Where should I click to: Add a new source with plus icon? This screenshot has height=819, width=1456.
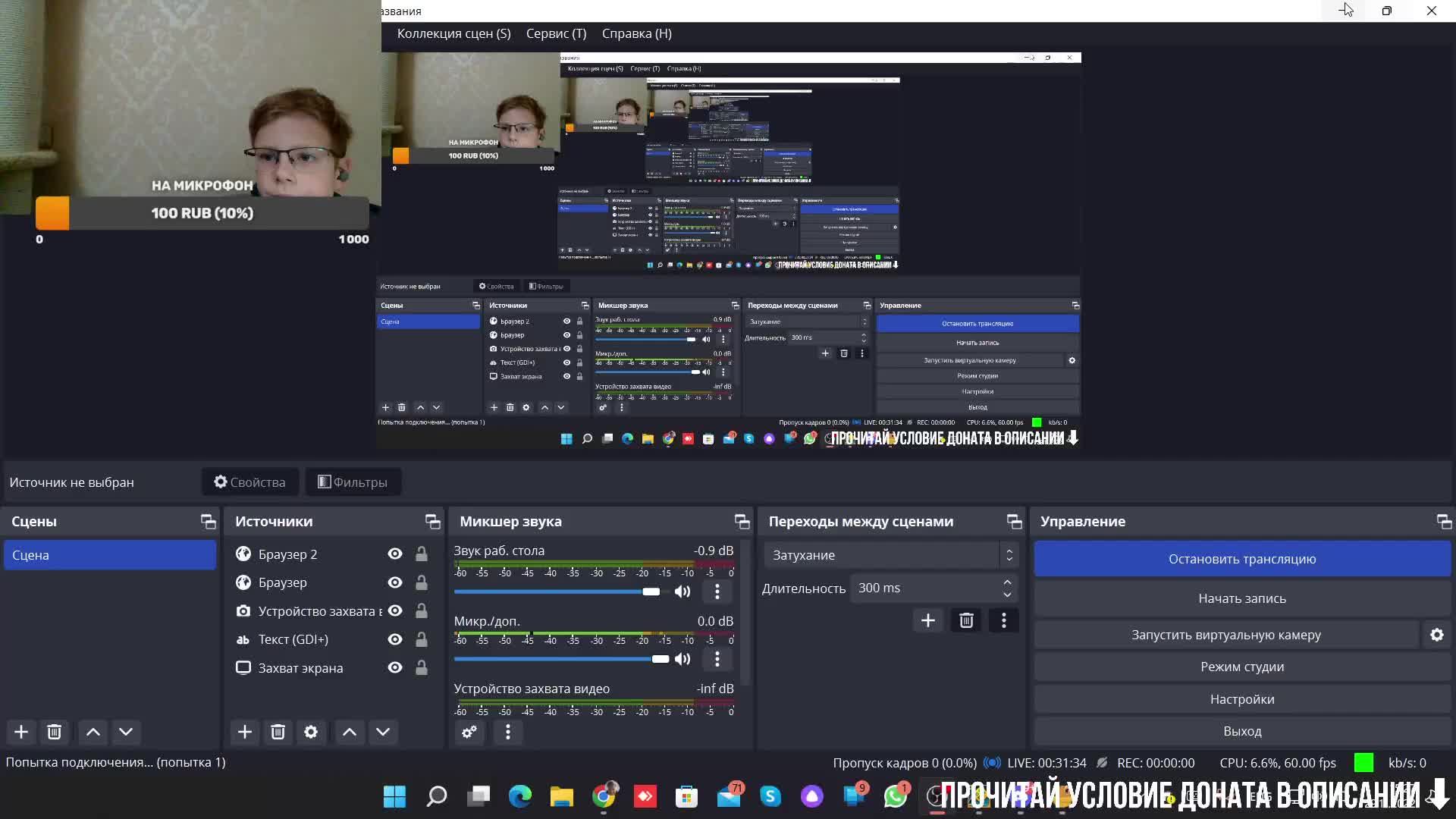(x=244, y=732)
